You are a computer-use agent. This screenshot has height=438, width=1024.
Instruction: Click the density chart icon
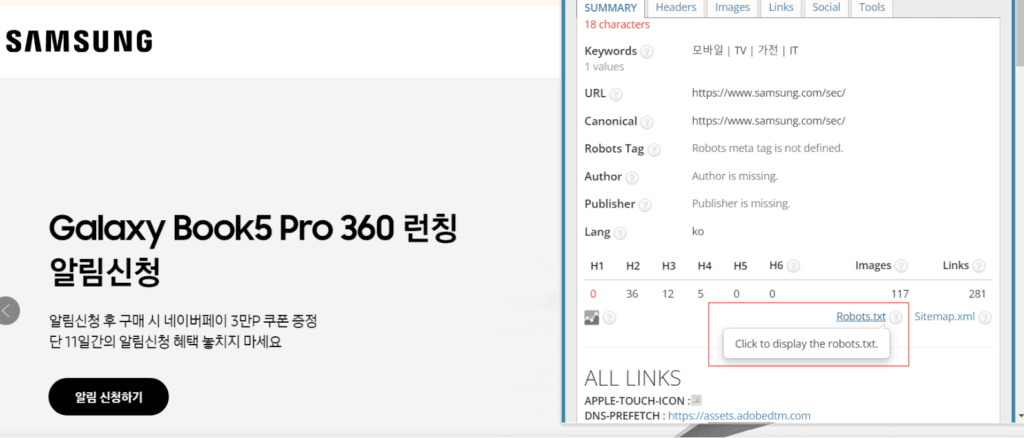(591, 318)
